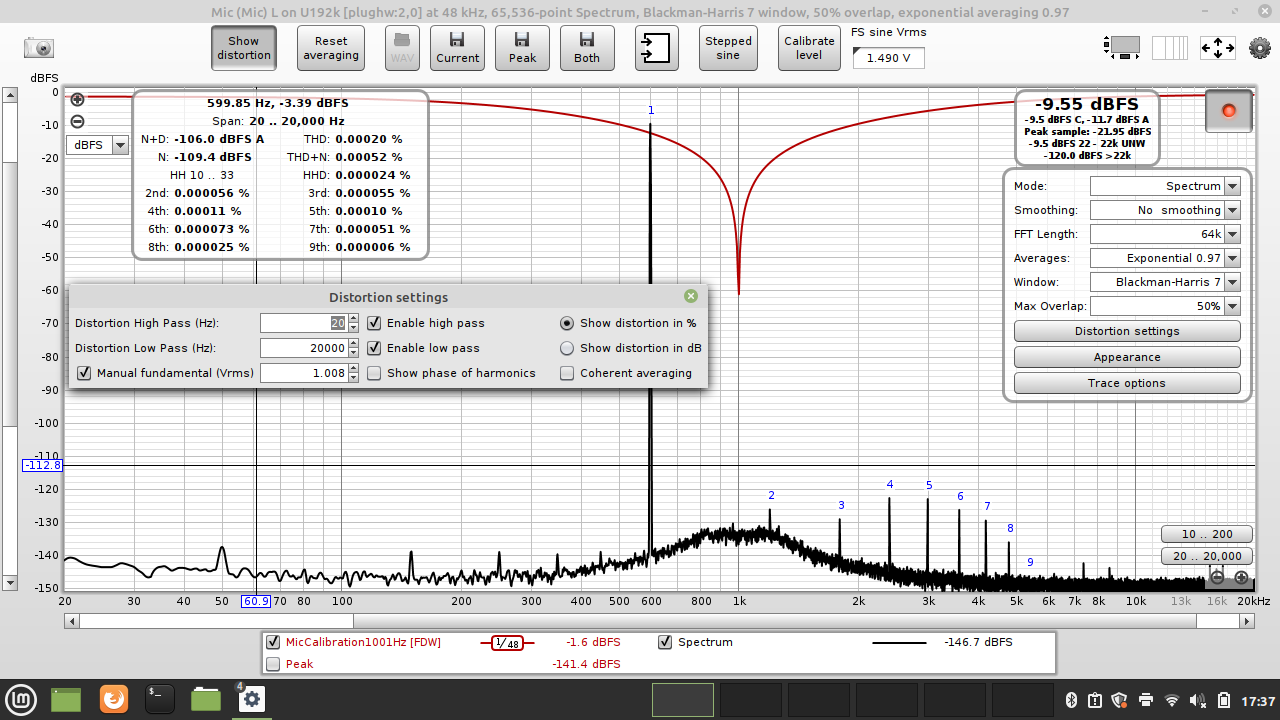Viewport: 1280px width, 720px height.
Task: Increase the Distortion High Pass spinner
Action: pyautogui.click(x=353, y=318)
